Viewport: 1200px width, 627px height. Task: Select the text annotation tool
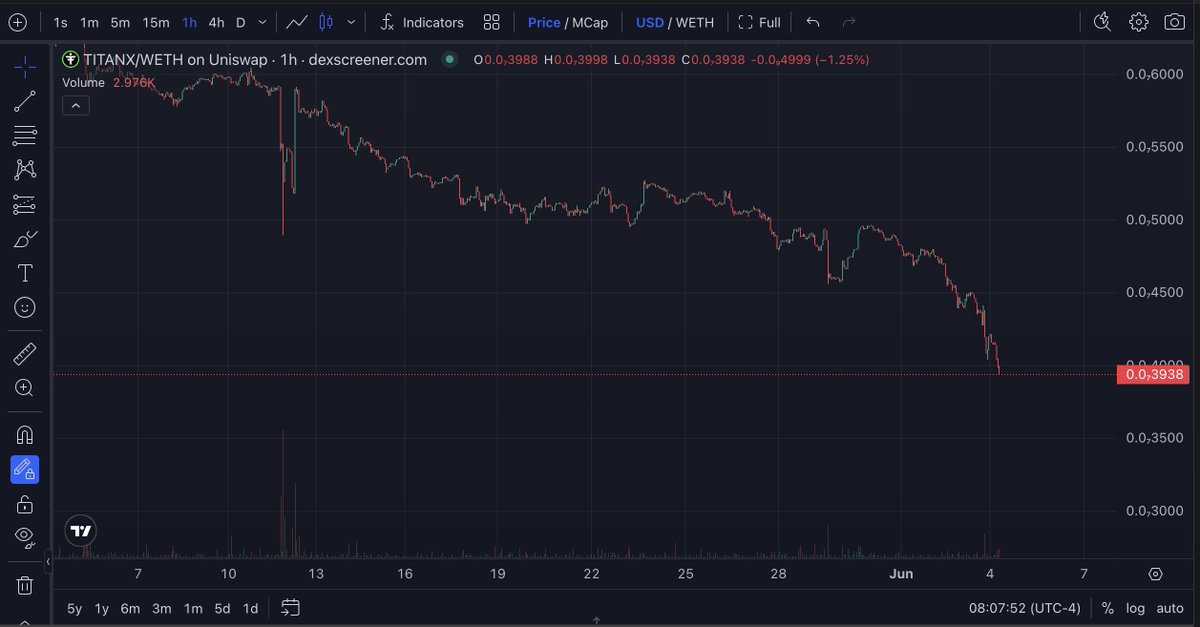(x=25, y=273)
